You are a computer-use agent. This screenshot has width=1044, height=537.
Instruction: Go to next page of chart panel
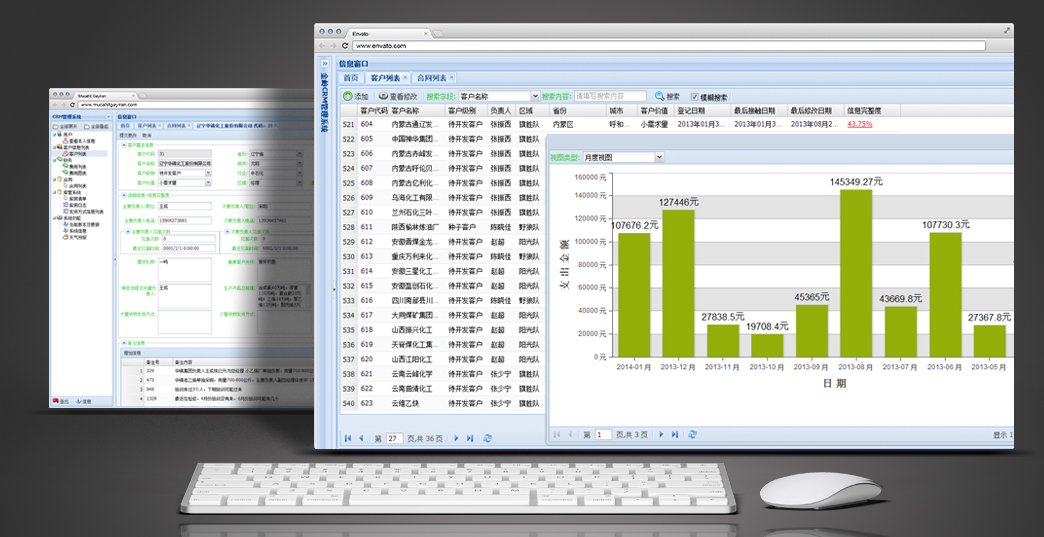[x=661, y=434]
